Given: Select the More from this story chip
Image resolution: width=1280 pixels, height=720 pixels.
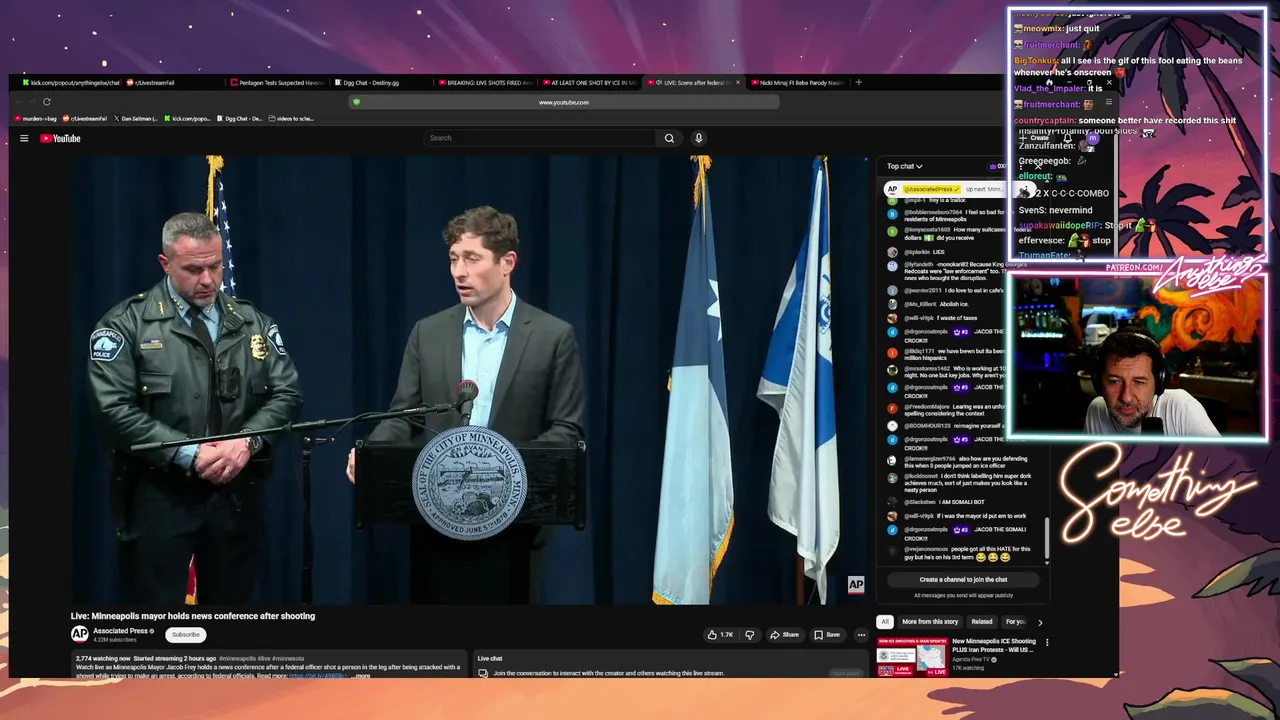Looking at the screenshot, I should click(930, 622).
